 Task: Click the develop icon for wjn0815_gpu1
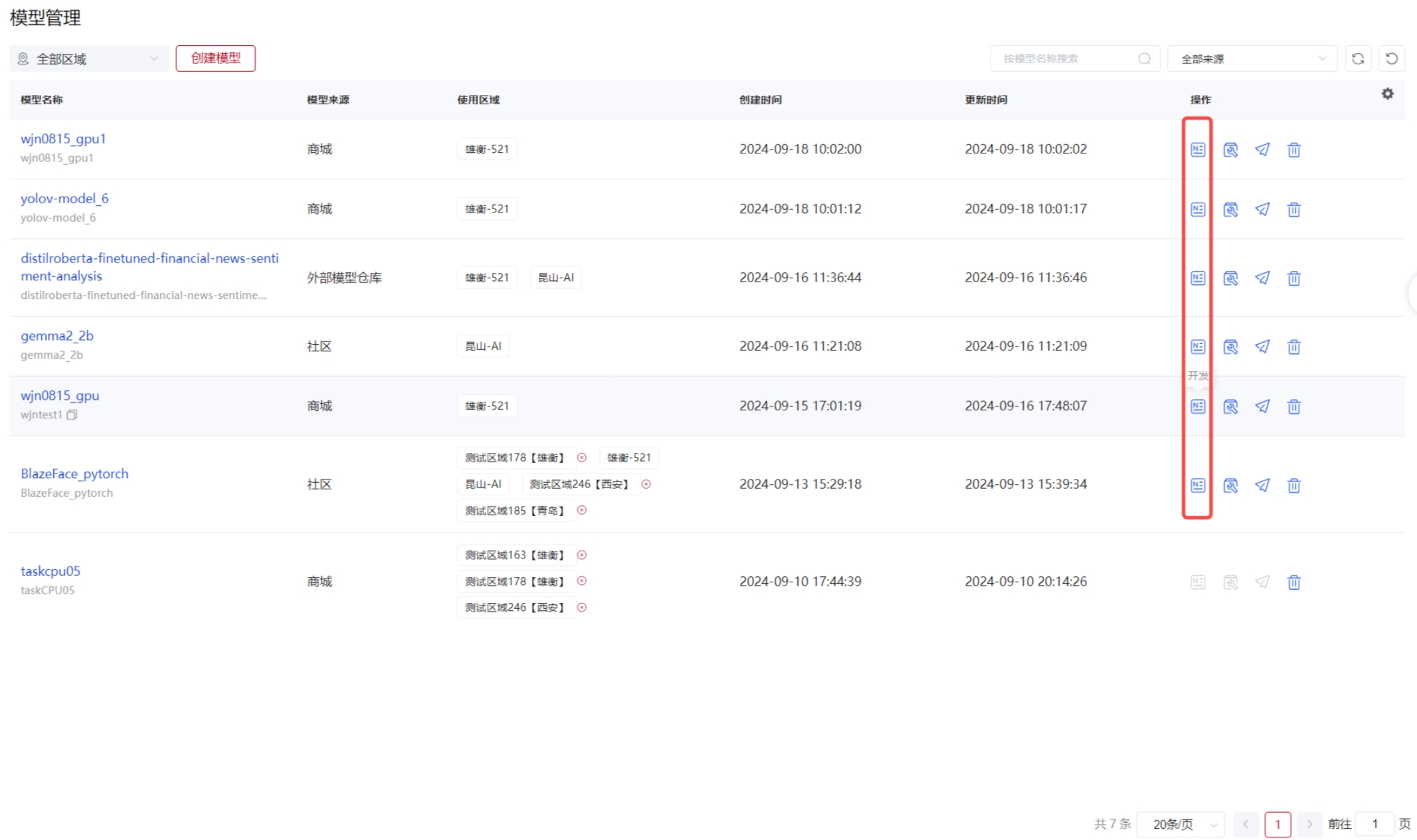pyautogui.click(x=1197, y=149)
